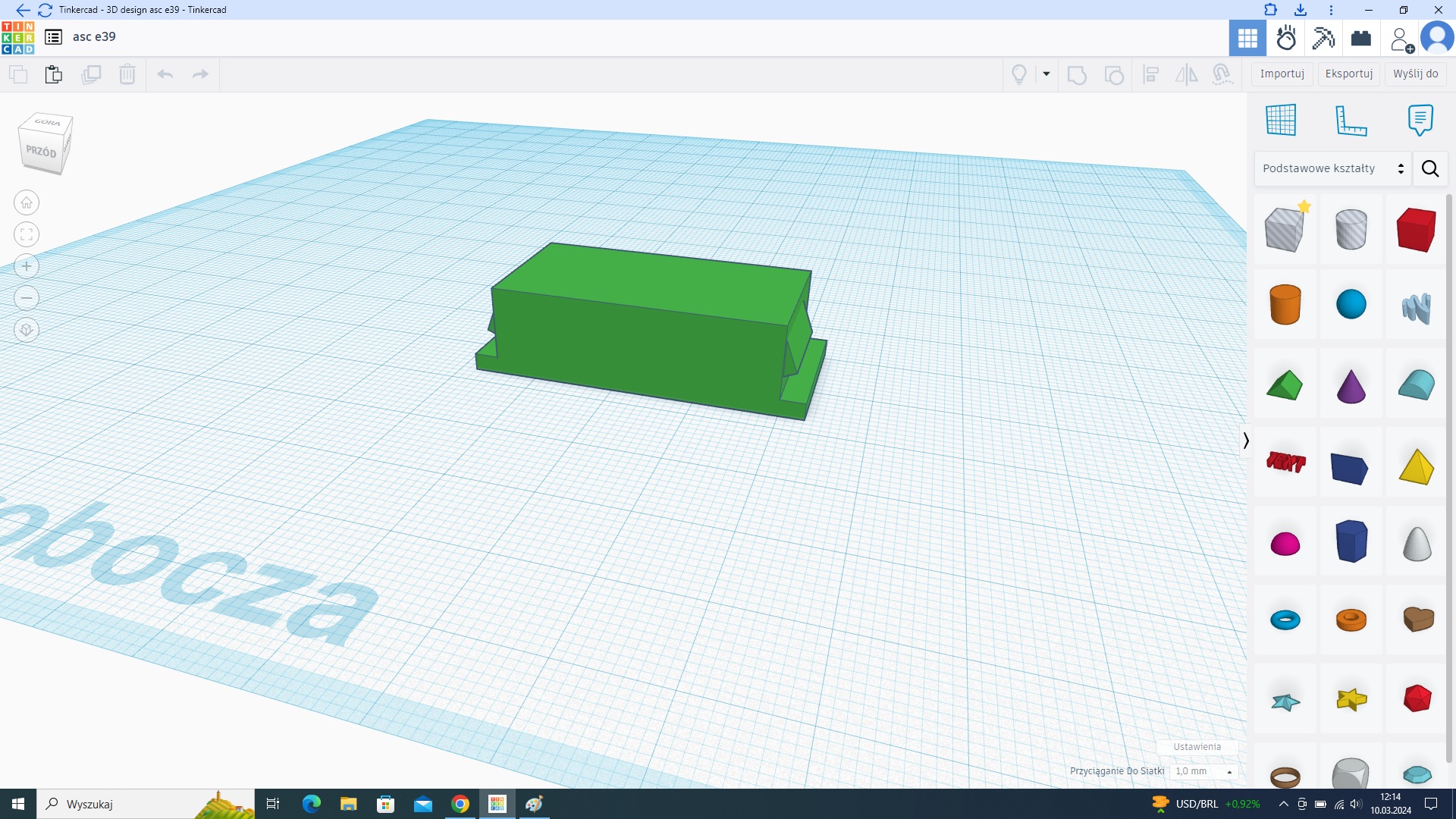Viewport: 1456px width, 819px height.
Task: Click the Group shapes icon
Action: 1077,74
